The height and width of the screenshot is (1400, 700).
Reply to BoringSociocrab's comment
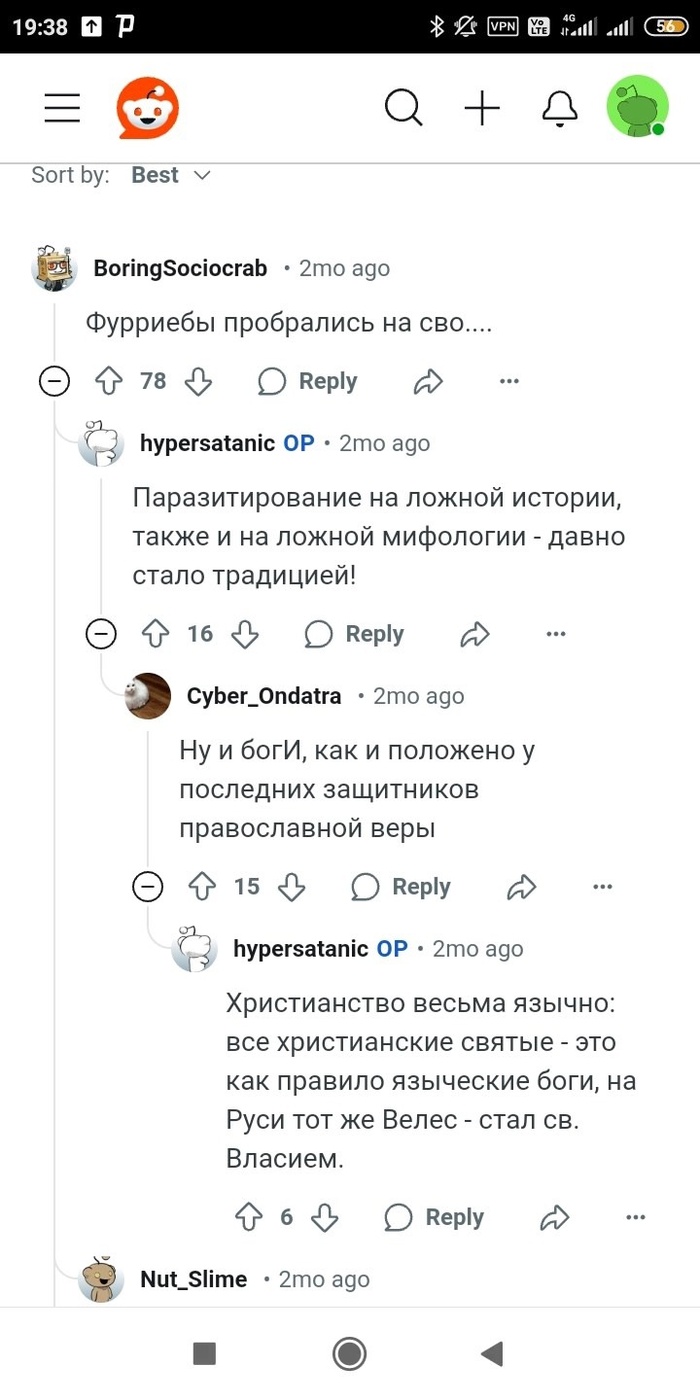(x=307, y=381)
